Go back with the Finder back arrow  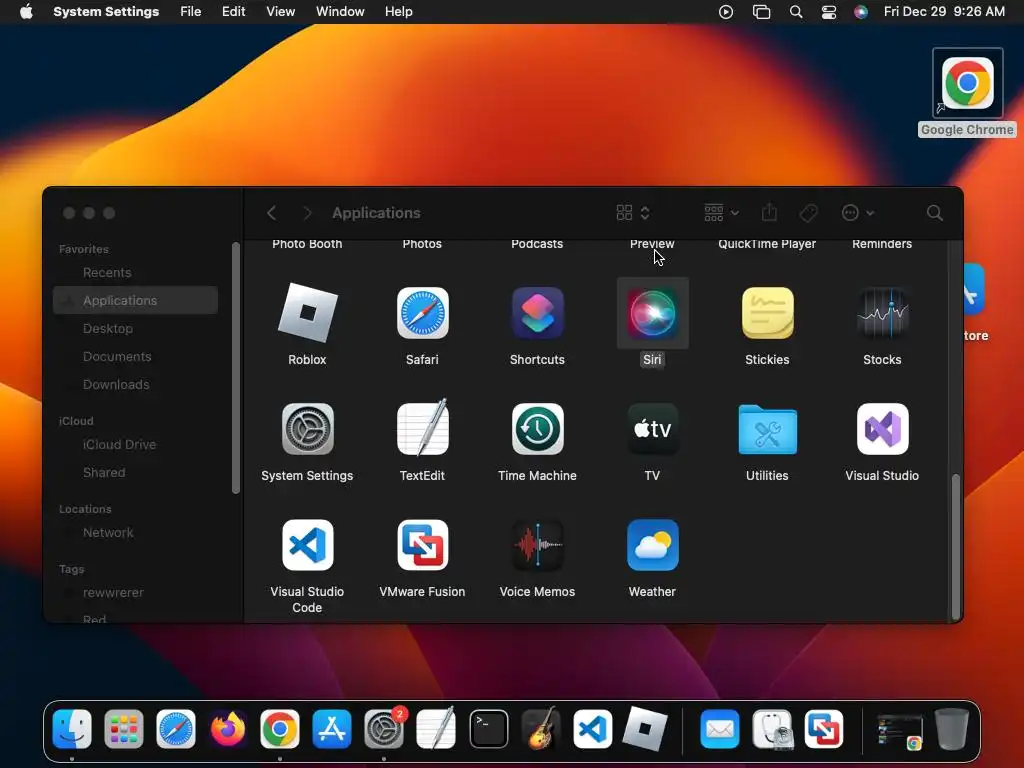tap(272, 213)
